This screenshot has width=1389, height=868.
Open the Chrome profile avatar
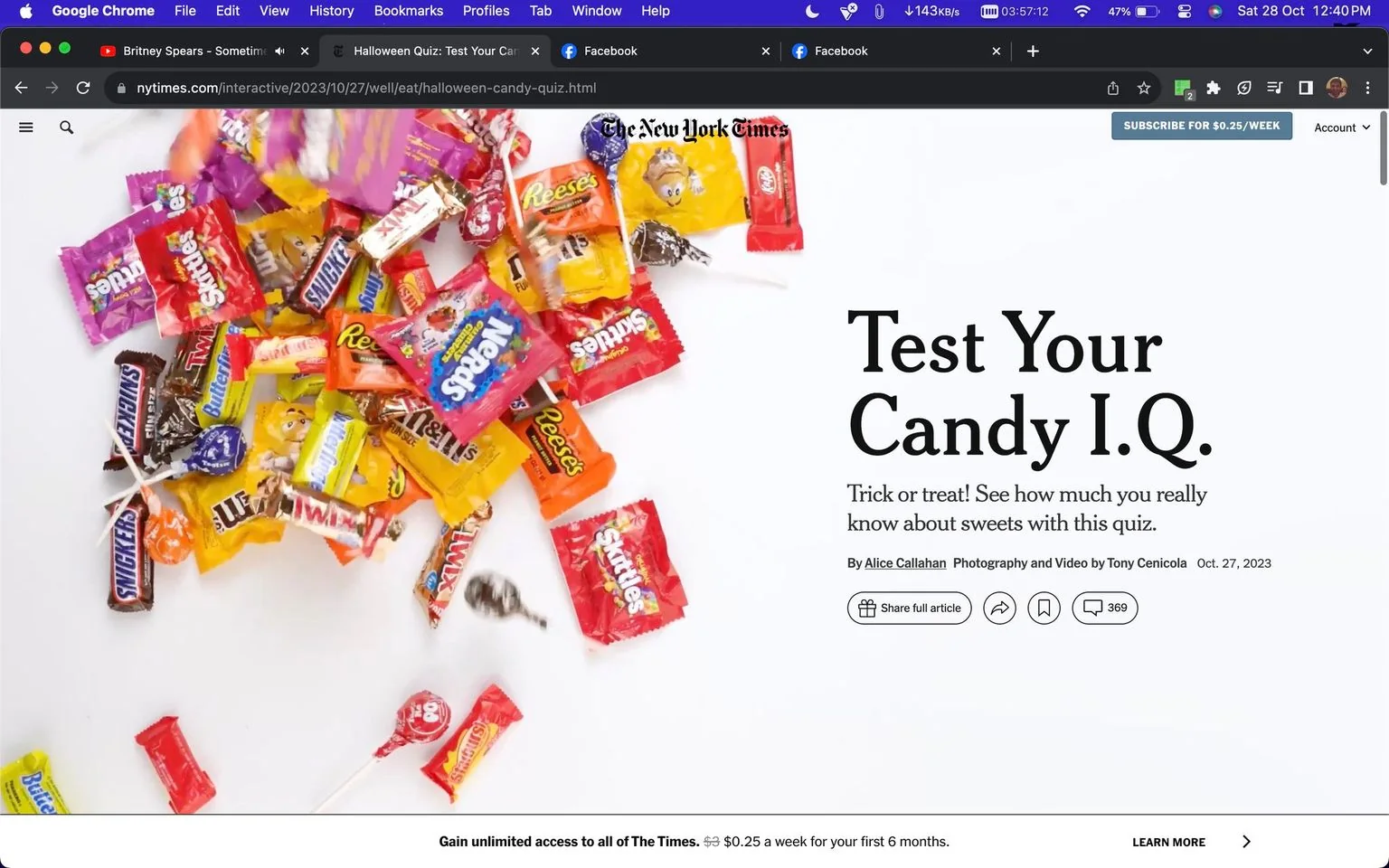click(x=1337, y=88)
